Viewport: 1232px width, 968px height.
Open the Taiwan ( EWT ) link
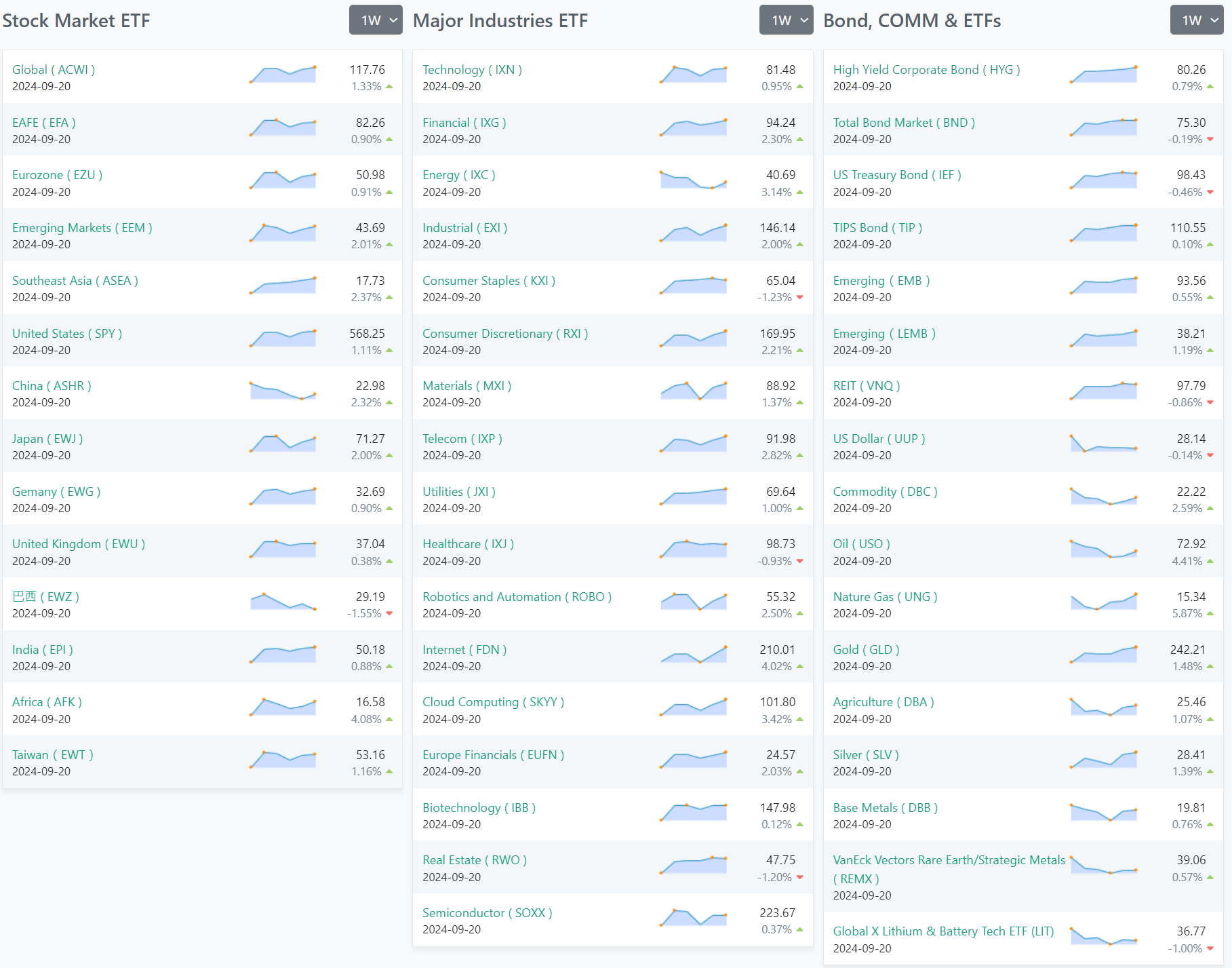53,755
